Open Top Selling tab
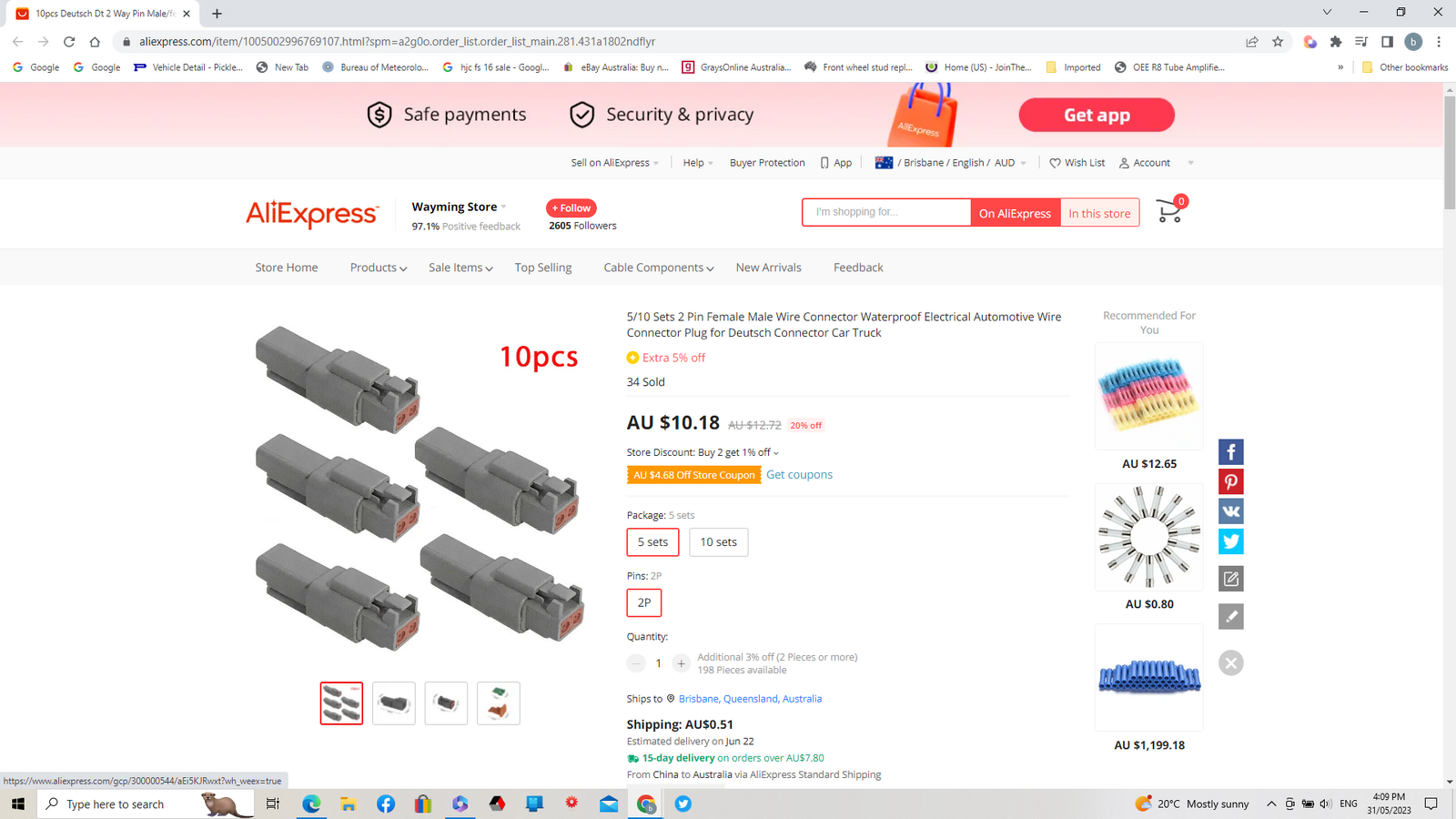1456x819 pixels. pos(543,268)
